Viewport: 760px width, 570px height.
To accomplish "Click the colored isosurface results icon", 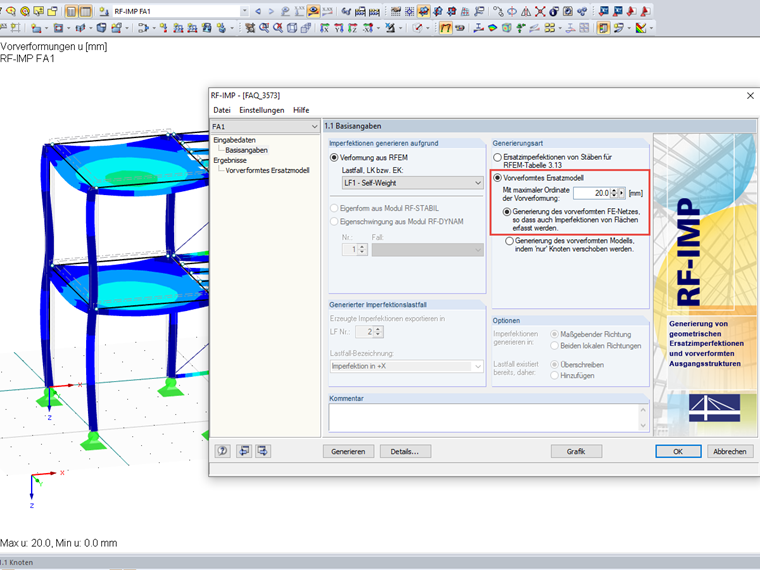I will point(492,28).
